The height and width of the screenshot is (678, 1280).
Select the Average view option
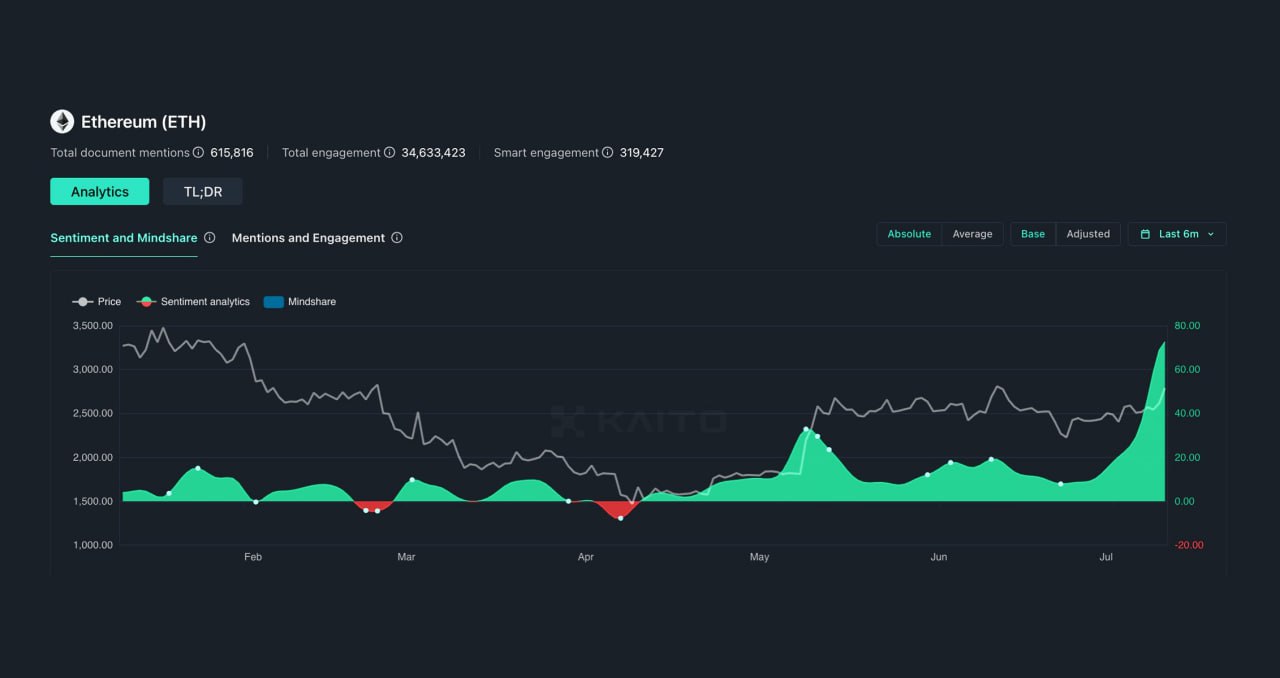click(972, 234)
